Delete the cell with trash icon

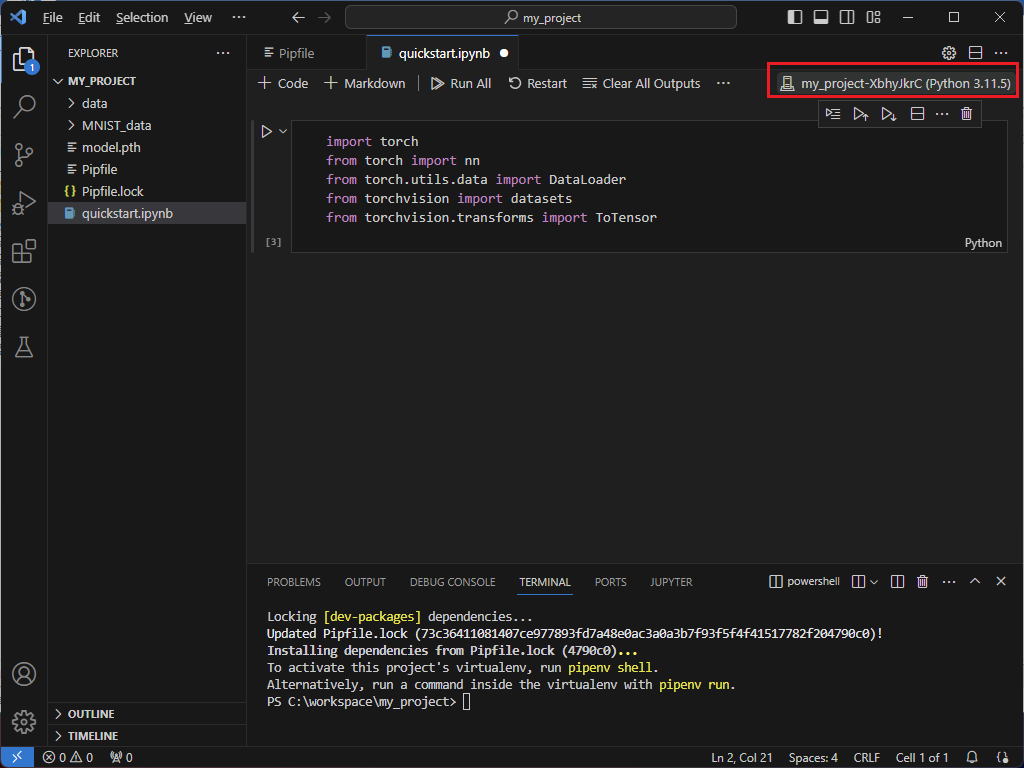[967, 114]
